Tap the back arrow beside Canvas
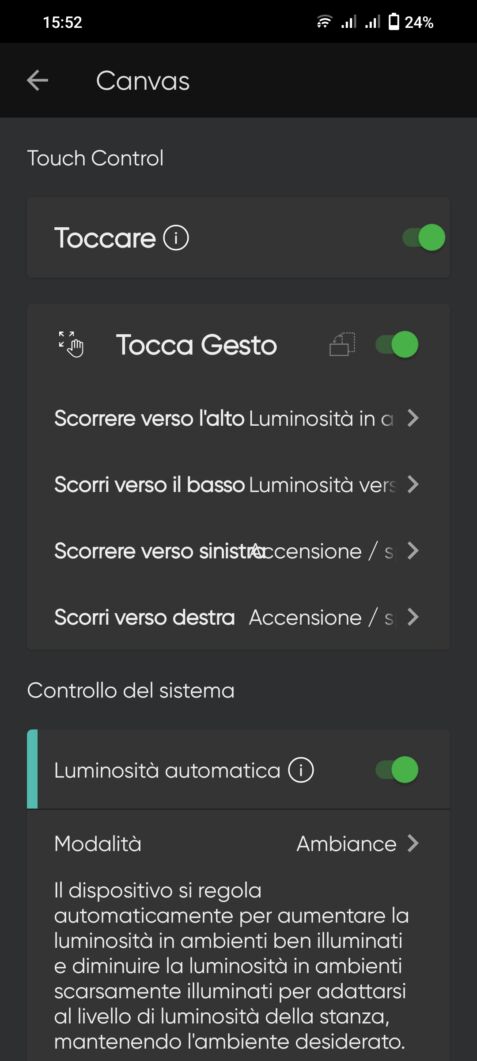477x1061 pixels. (x=37, y=81)
